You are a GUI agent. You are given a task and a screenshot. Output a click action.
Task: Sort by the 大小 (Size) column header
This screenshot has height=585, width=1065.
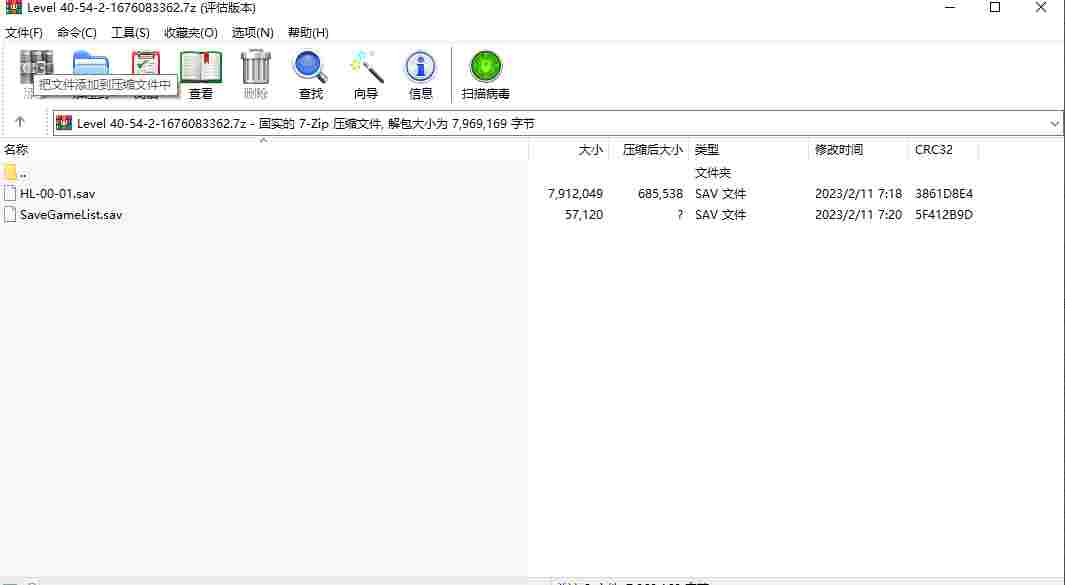569,150
